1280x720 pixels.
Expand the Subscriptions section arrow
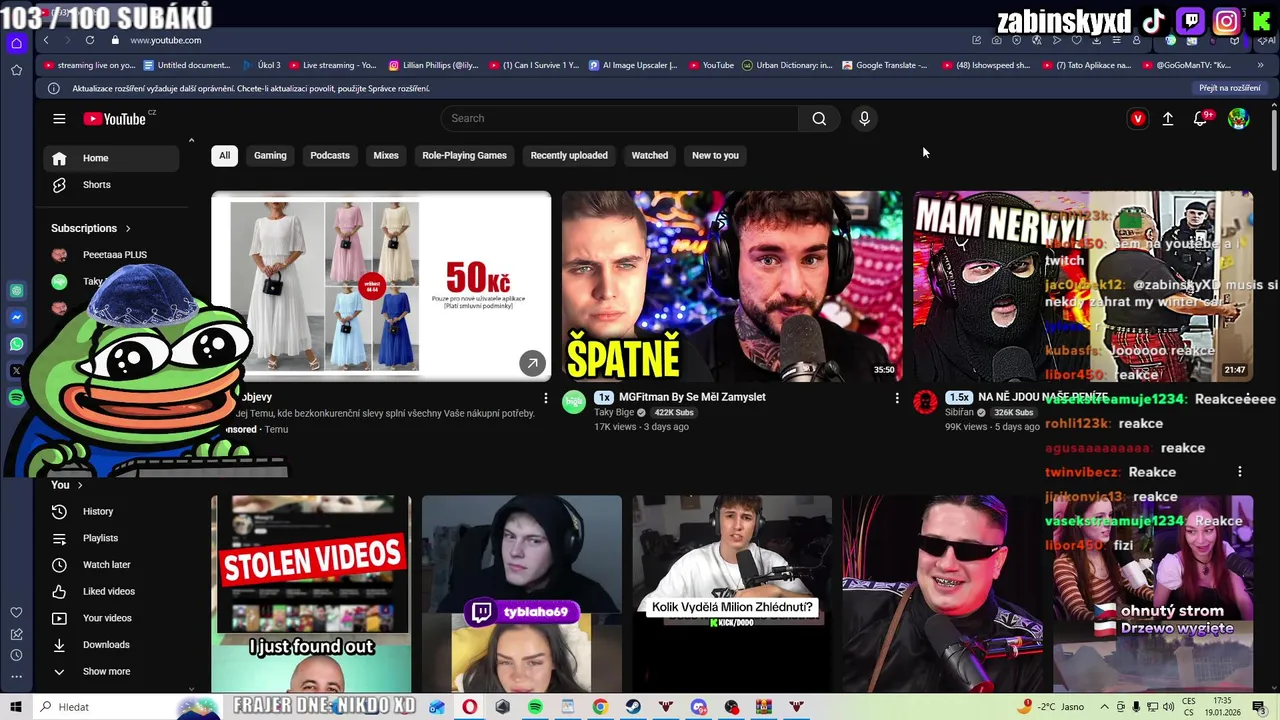[x=128, y=228]
